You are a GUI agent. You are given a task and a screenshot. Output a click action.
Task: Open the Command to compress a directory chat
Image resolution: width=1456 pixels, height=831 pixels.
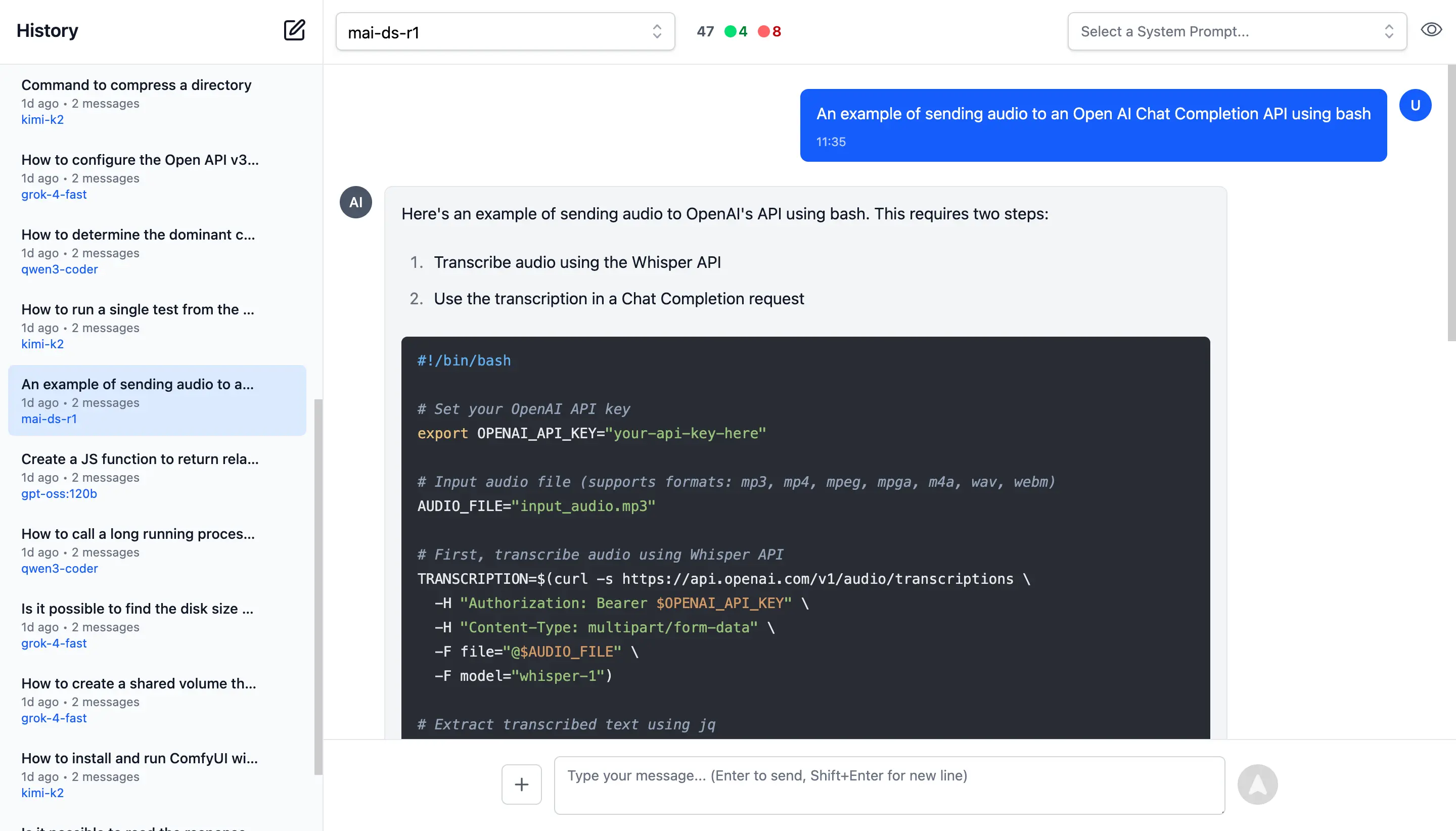click(x=157, y=102)
